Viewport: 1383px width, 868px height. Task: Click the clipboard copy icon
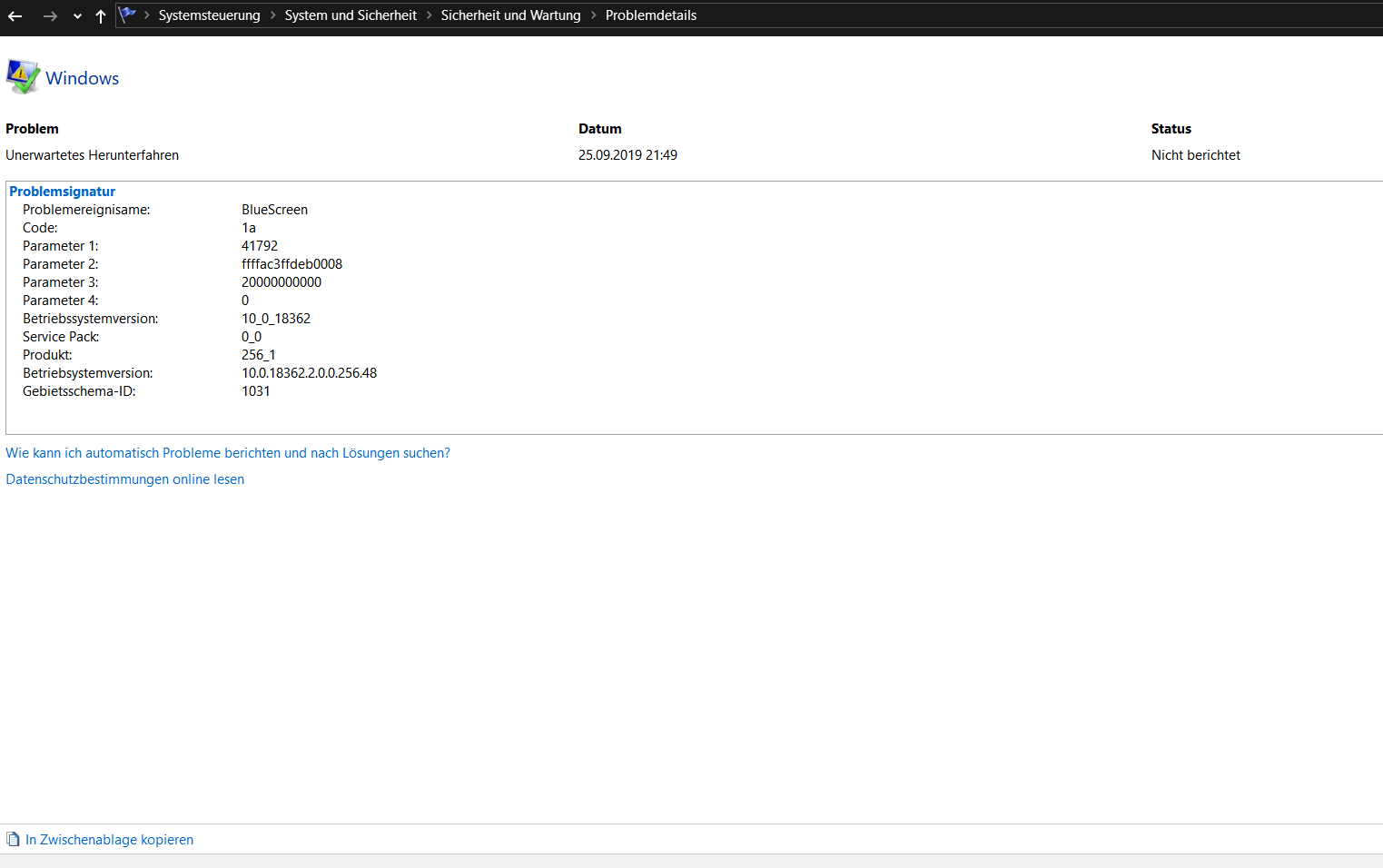13,839
